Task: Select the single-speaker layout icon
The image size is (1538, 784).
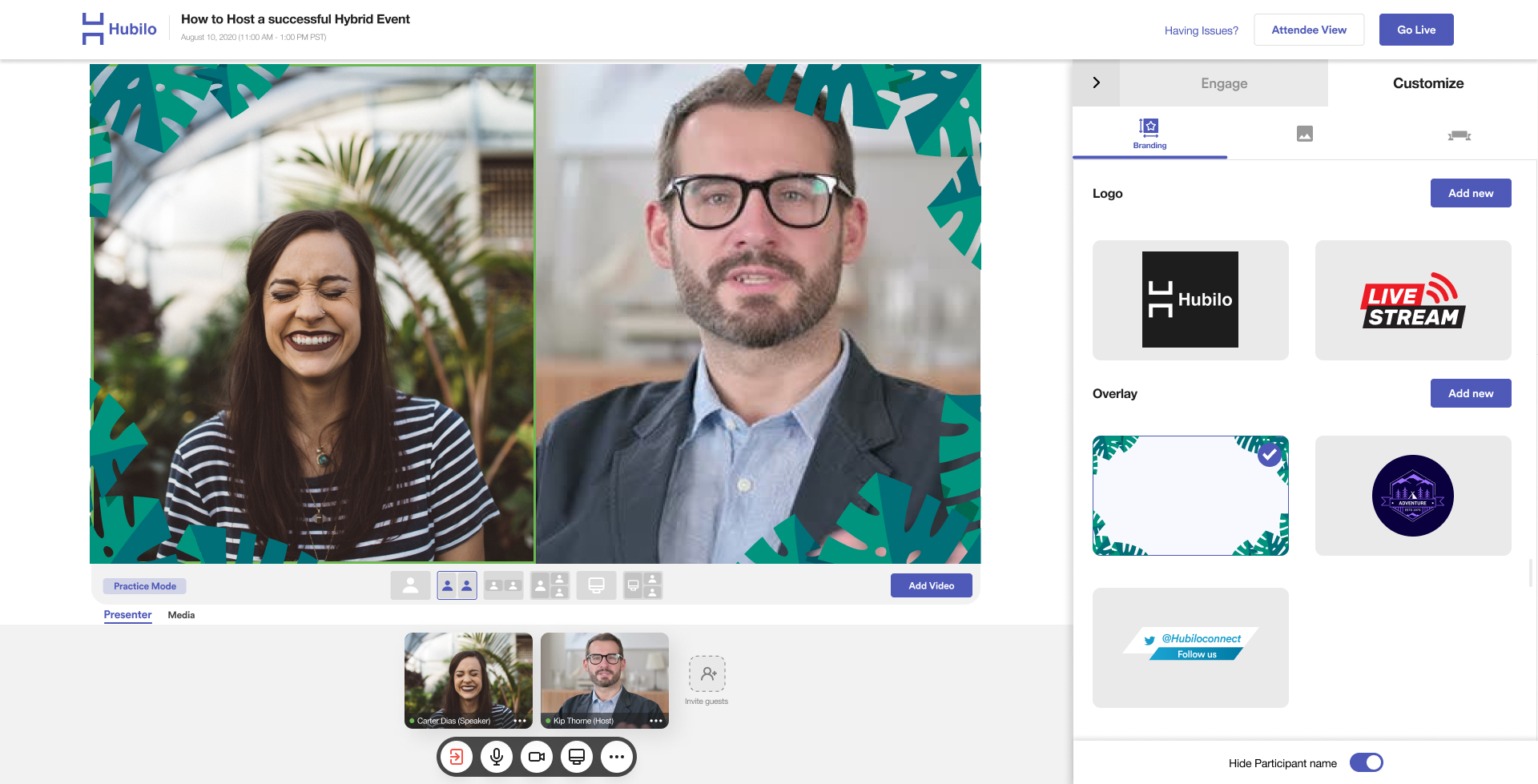Action: coord(410,585)
